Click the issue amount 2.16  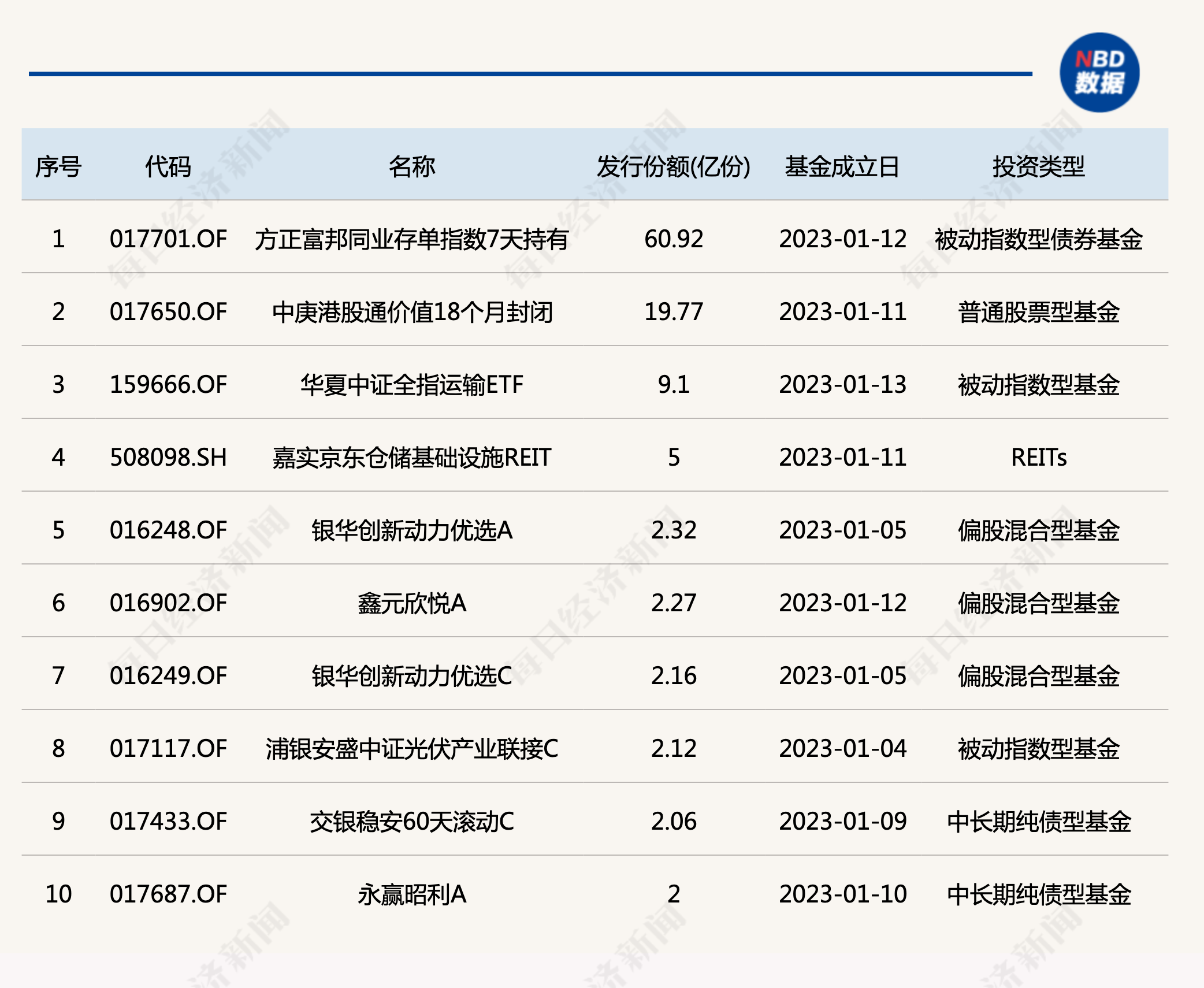674,676
